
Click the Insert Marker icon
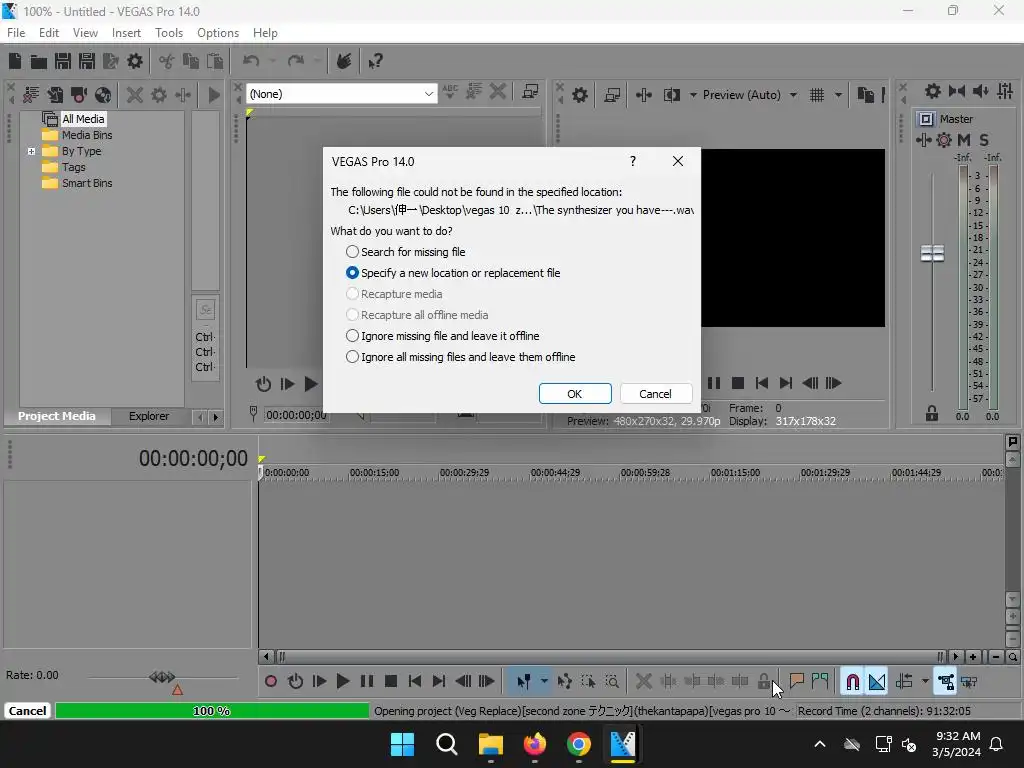796,682
